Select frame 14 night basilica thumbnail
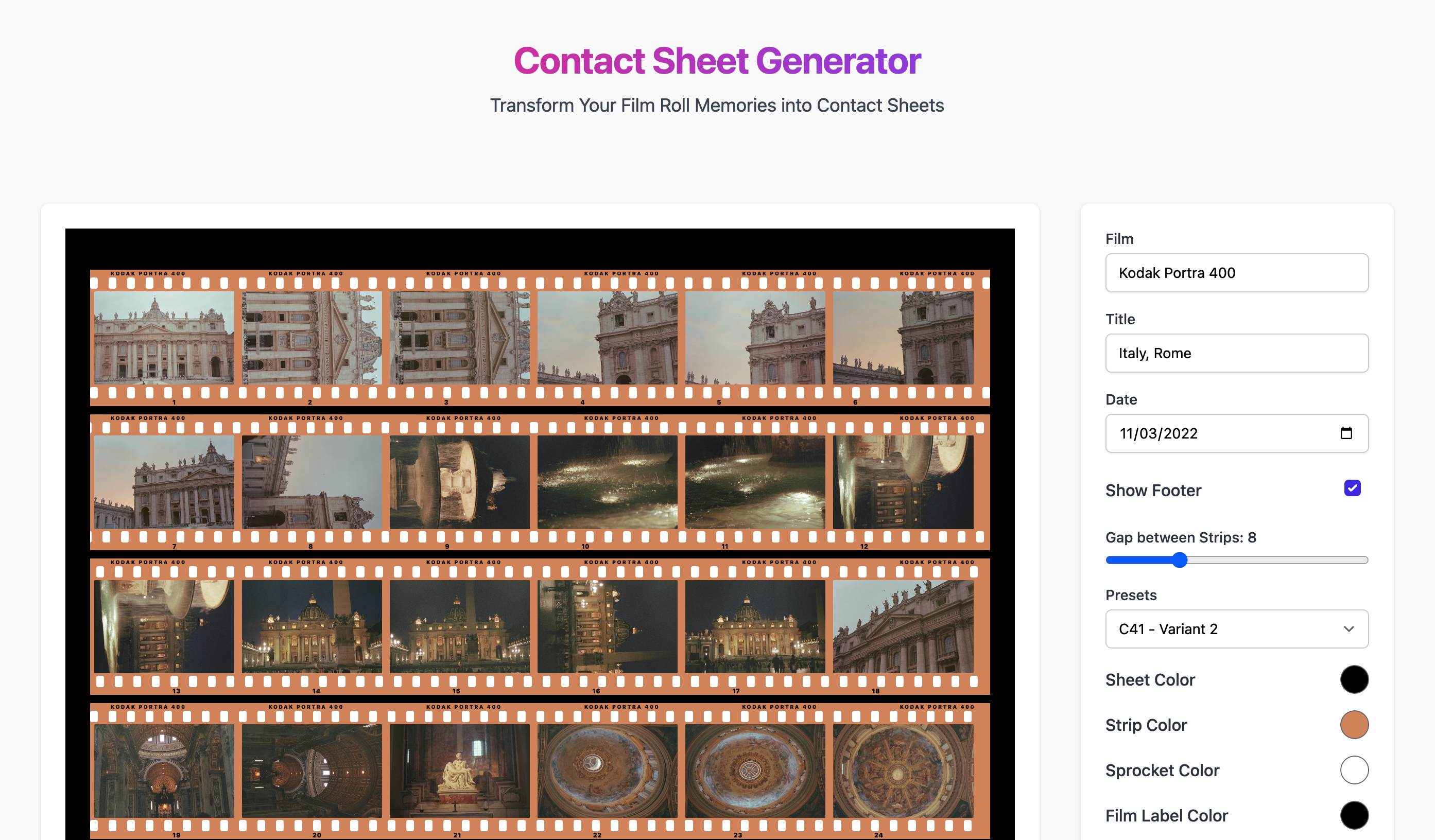 coord(312,626)
